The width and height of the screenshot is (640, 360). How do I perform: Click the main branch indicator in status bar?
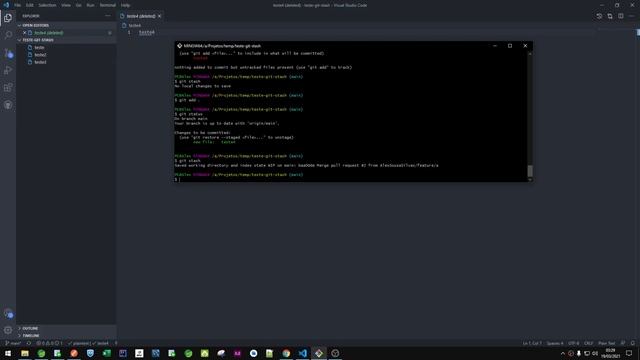click(x=13, y=343)
